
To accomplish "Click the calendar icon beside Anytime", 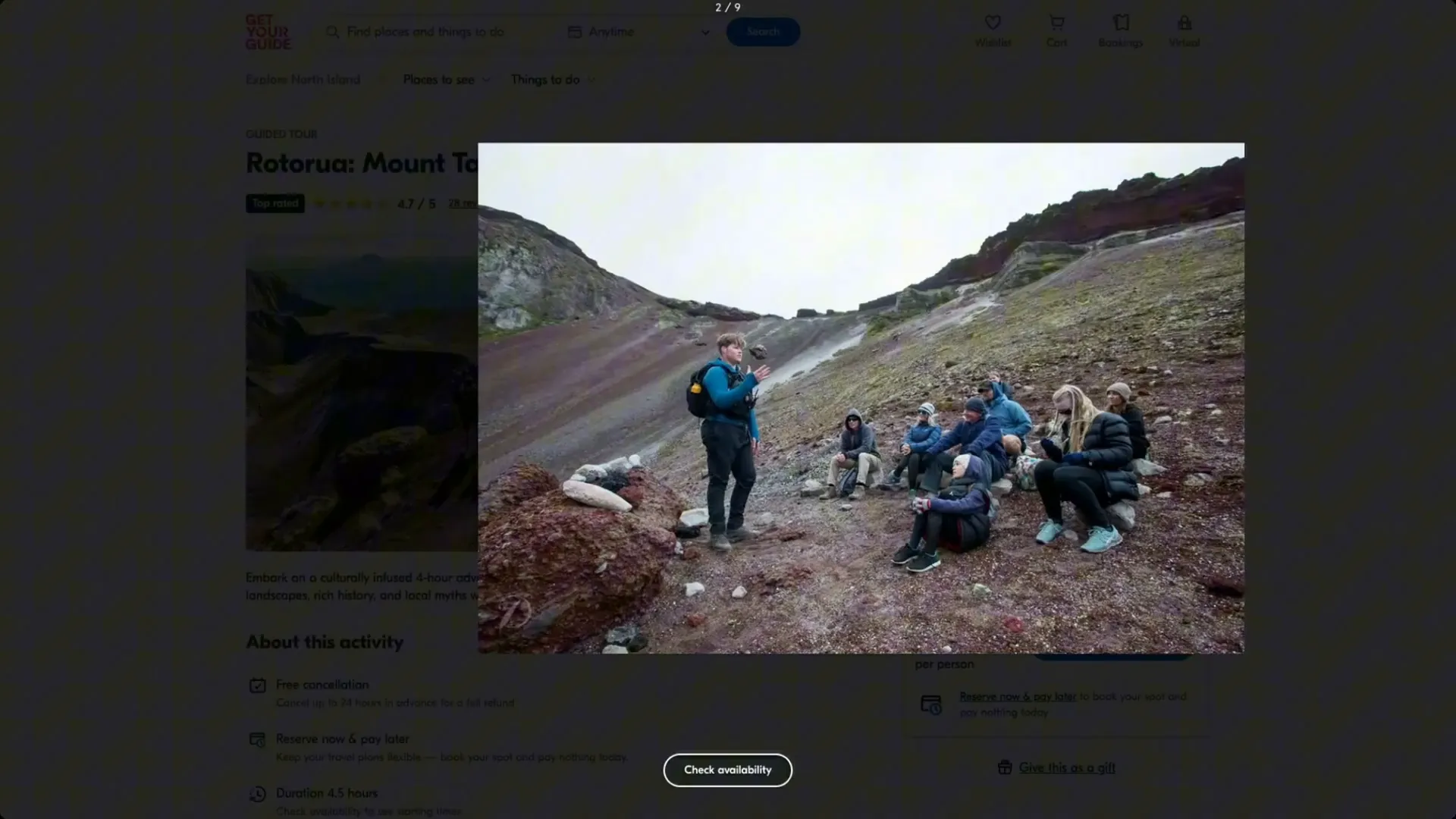I will coord(575,32).
